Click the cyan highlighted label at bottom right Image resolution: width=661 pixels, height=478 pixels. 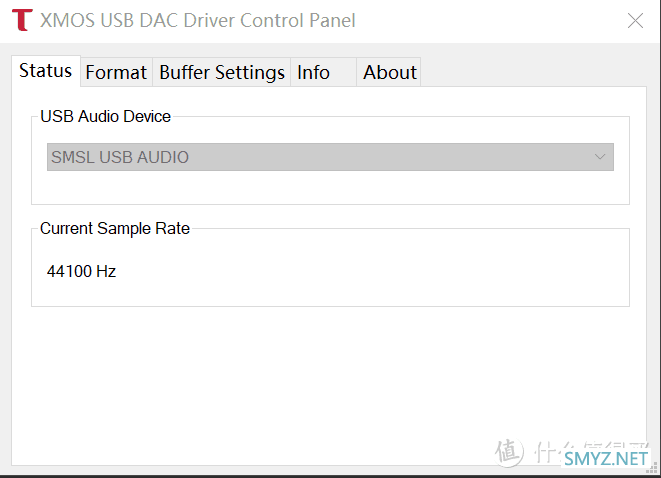click(x=606, y=459)
